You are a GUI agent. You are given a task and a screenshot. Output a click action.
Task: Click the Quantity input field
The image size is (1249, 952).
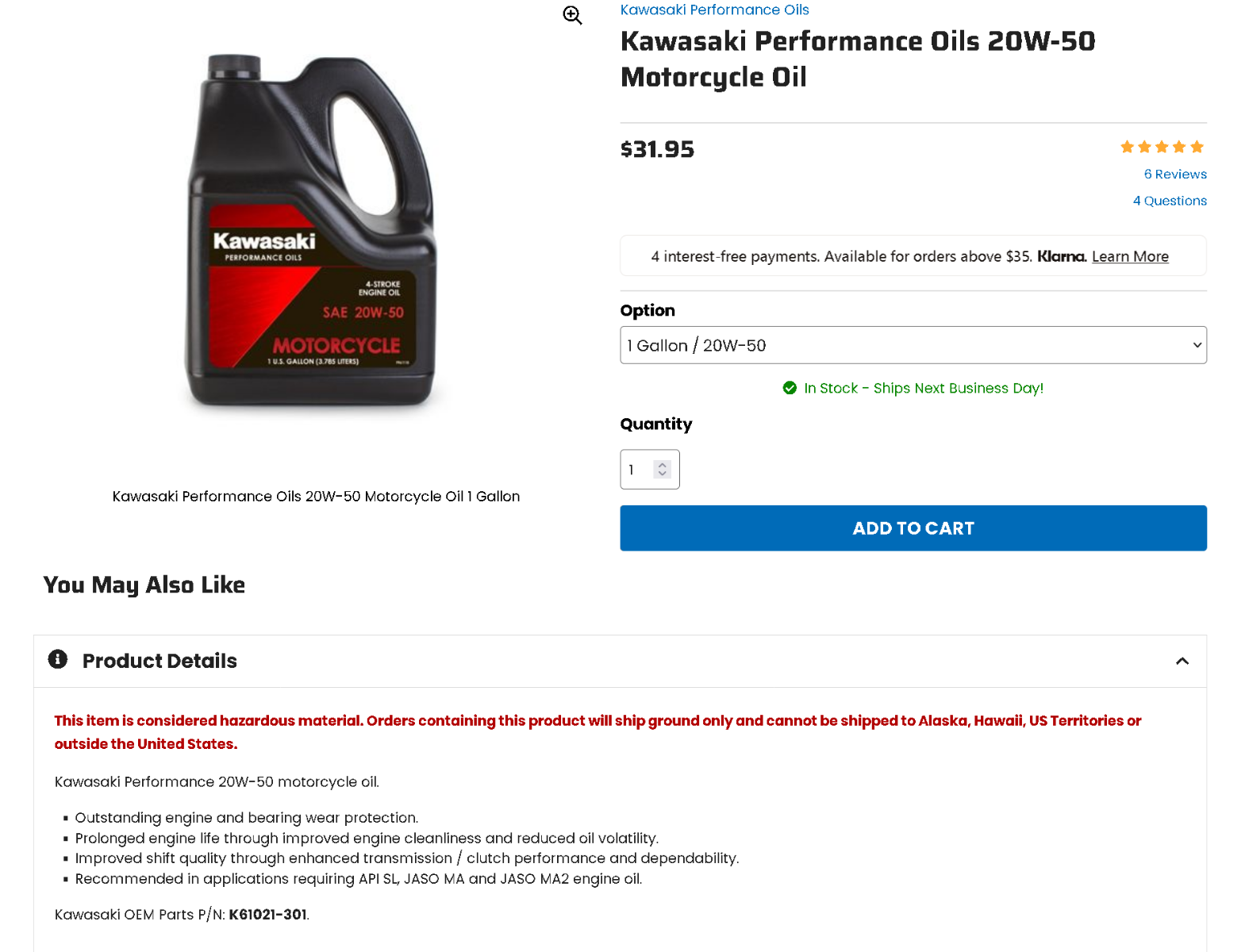click(649, 470)
